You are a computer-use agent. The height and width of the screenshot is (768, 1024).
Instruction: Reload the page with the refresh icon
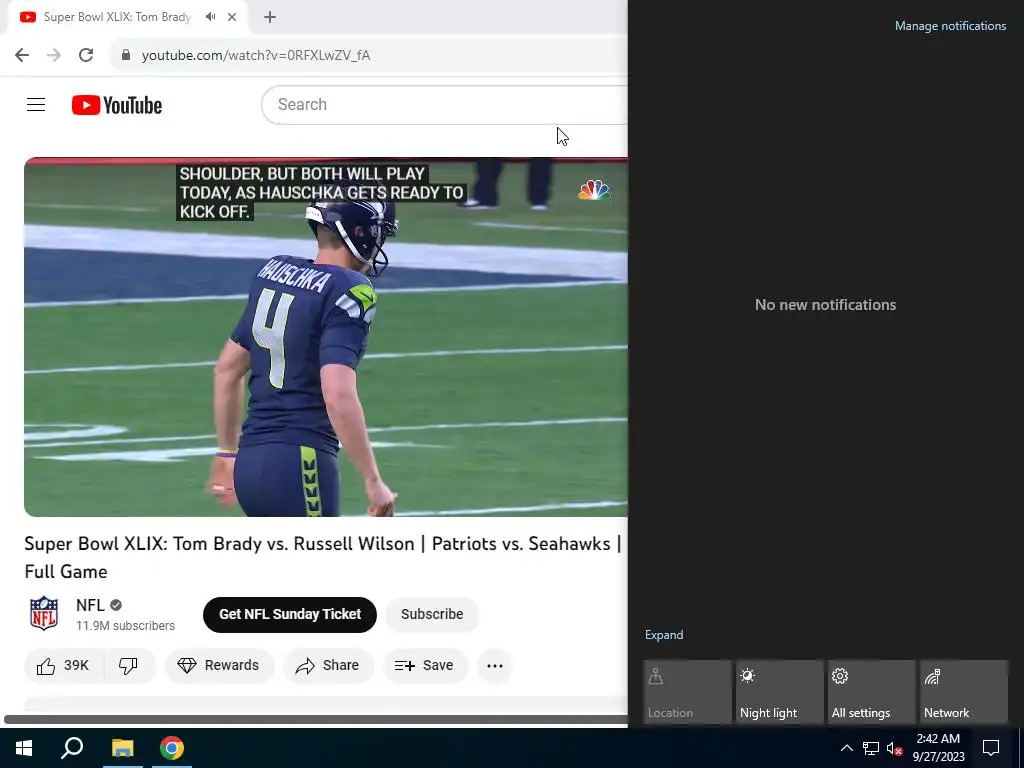click(86, 55)
